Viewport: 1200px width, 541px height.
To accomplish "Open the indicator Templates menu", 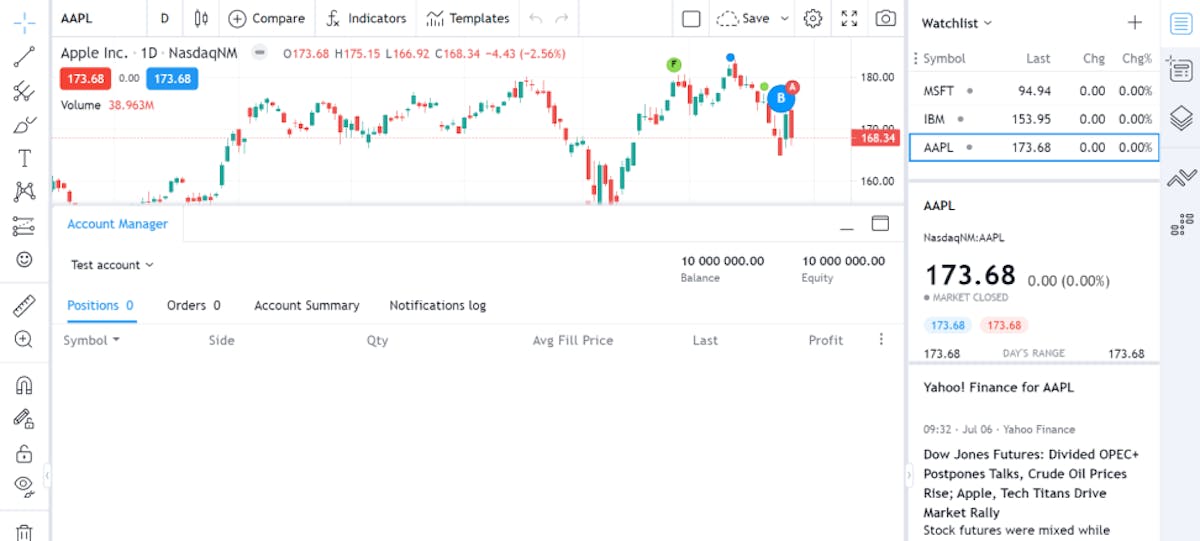I will pos(468,18).
